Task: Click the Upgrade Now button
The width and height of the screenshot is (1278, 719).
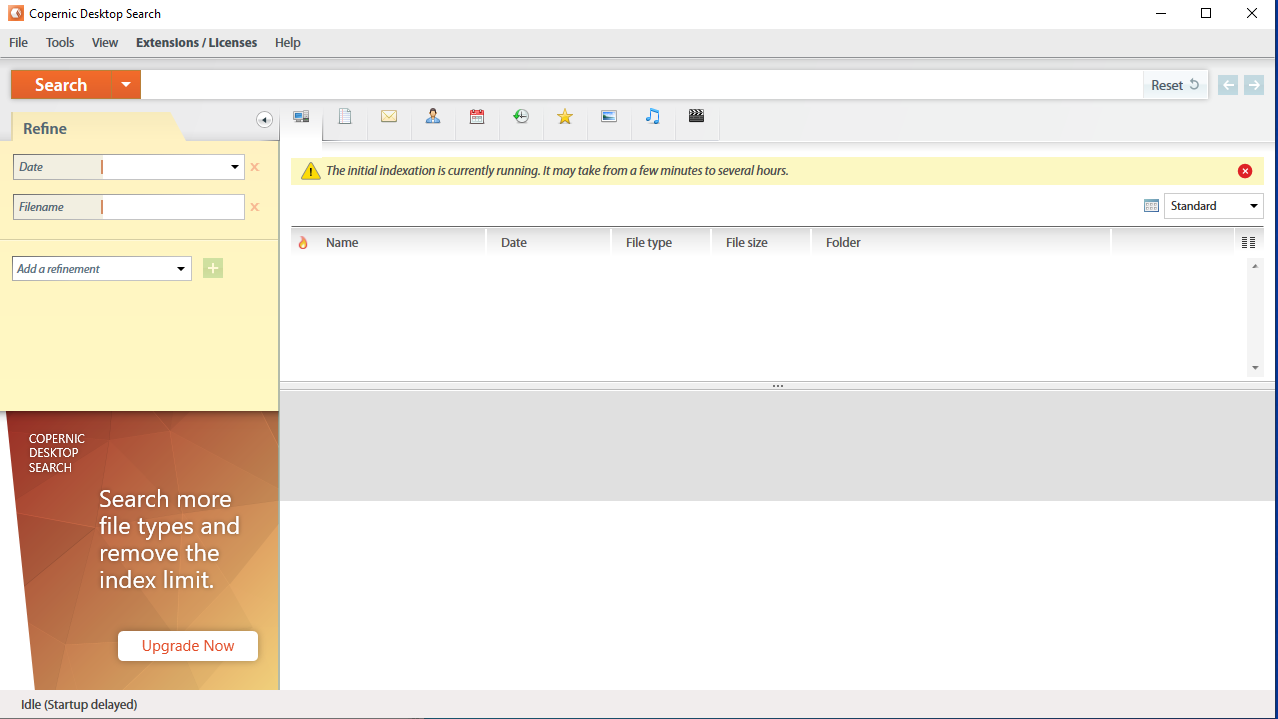Action: click(188, 646)
